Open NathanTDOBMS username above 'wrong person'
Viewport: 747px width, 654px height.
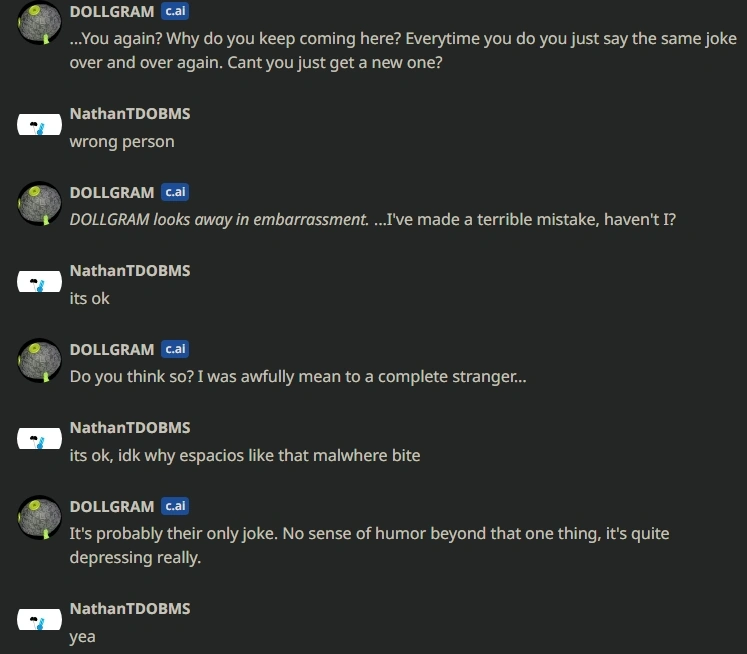point(130,114)
